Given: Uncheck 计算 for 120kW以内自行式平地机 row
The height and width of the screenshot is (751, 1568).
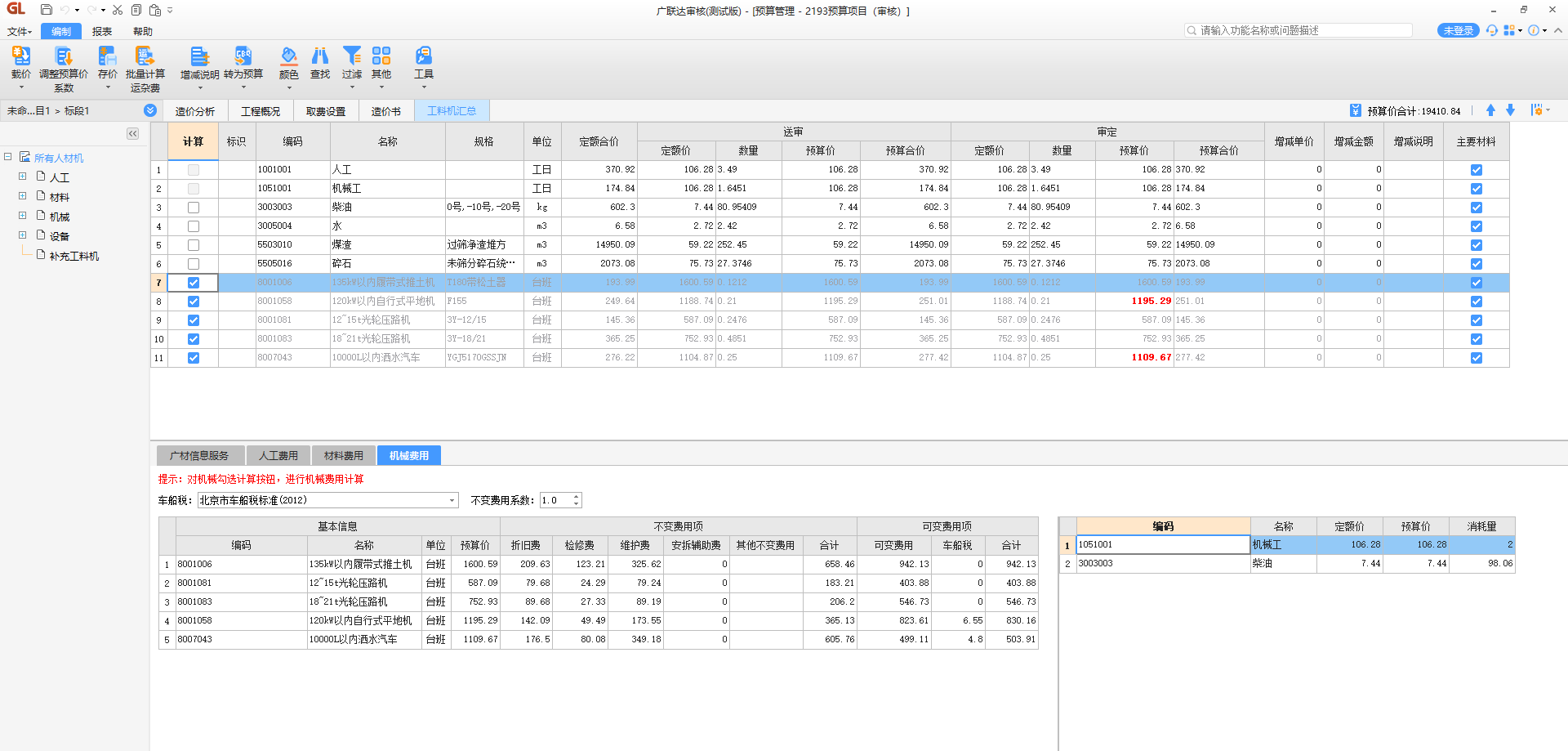Looking at the screenshot, I should pyautogui.click(x=194, y=302).
